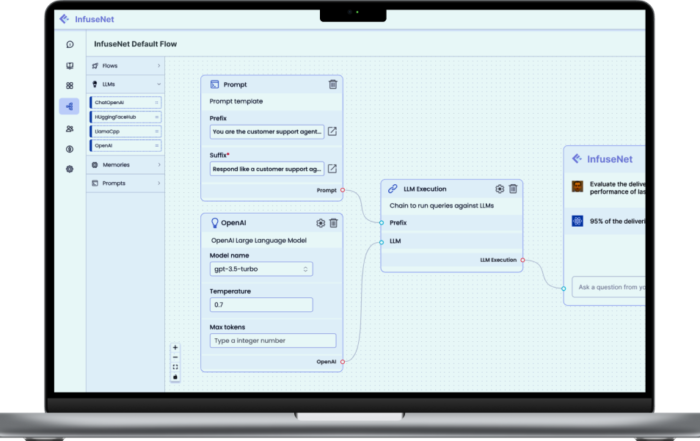This screenshot has height=441, width=700.
Task: Click the book icon in left sidebar
Action: [x=70, y=66]
